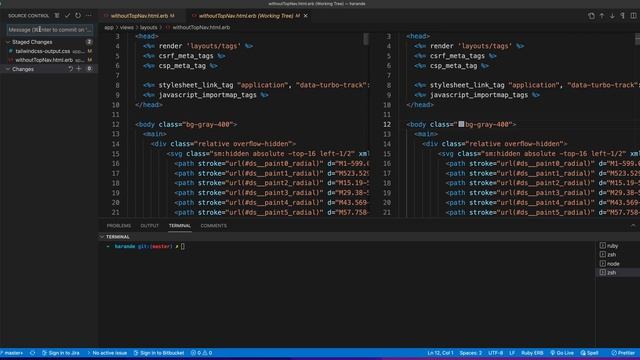Click the terminal prompt line
This screenshot has height=360, width=640.
145,247
